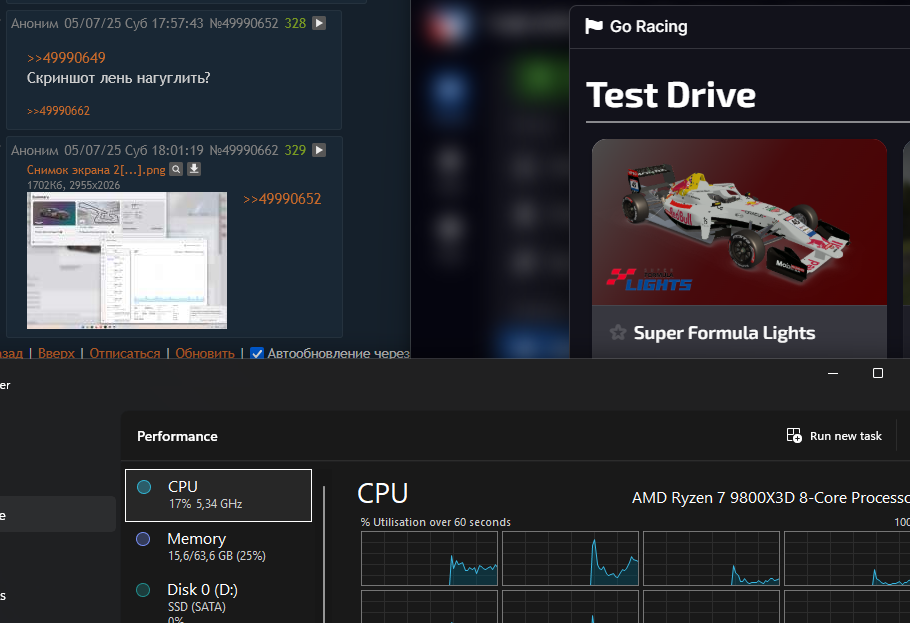Click Run new task button

(x=834, y=435)
